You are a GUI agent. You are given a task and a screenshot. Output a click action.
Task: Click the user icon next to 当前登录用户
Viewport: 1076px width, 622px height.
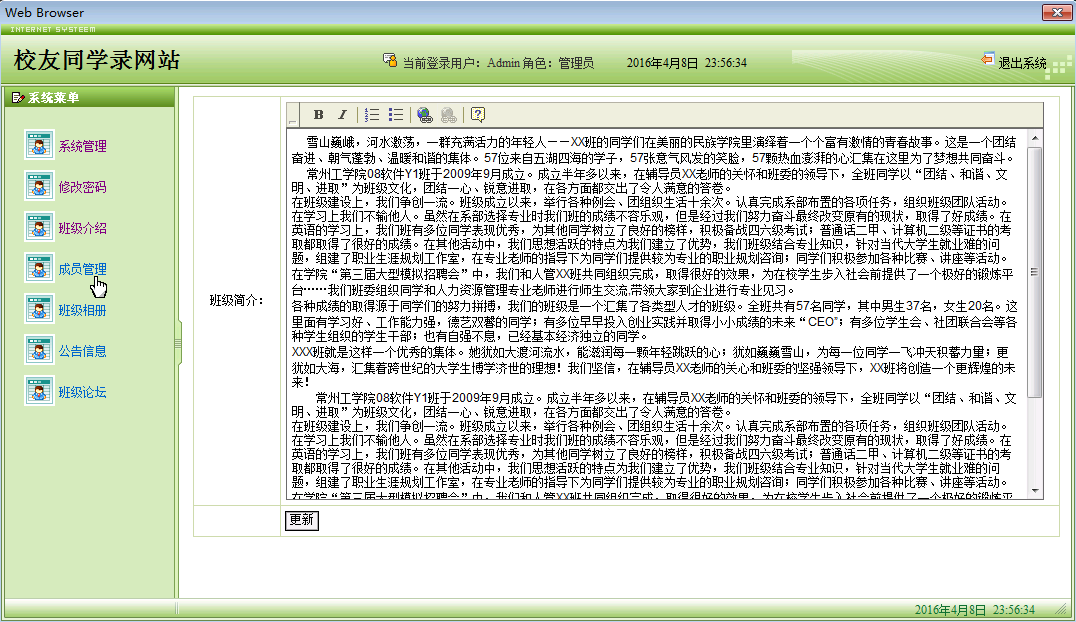pos(390,60)
